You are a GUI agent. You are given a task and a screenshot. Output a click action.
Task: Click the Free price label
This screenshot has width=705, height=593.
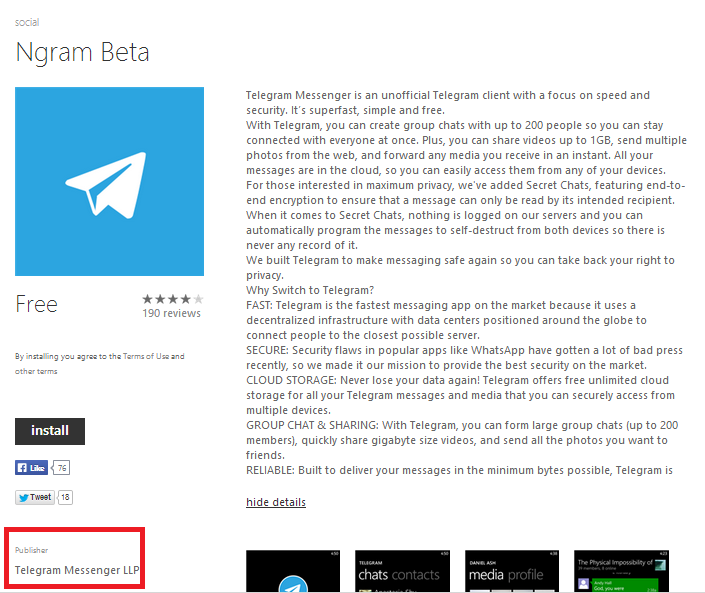(x=36, y=304)
